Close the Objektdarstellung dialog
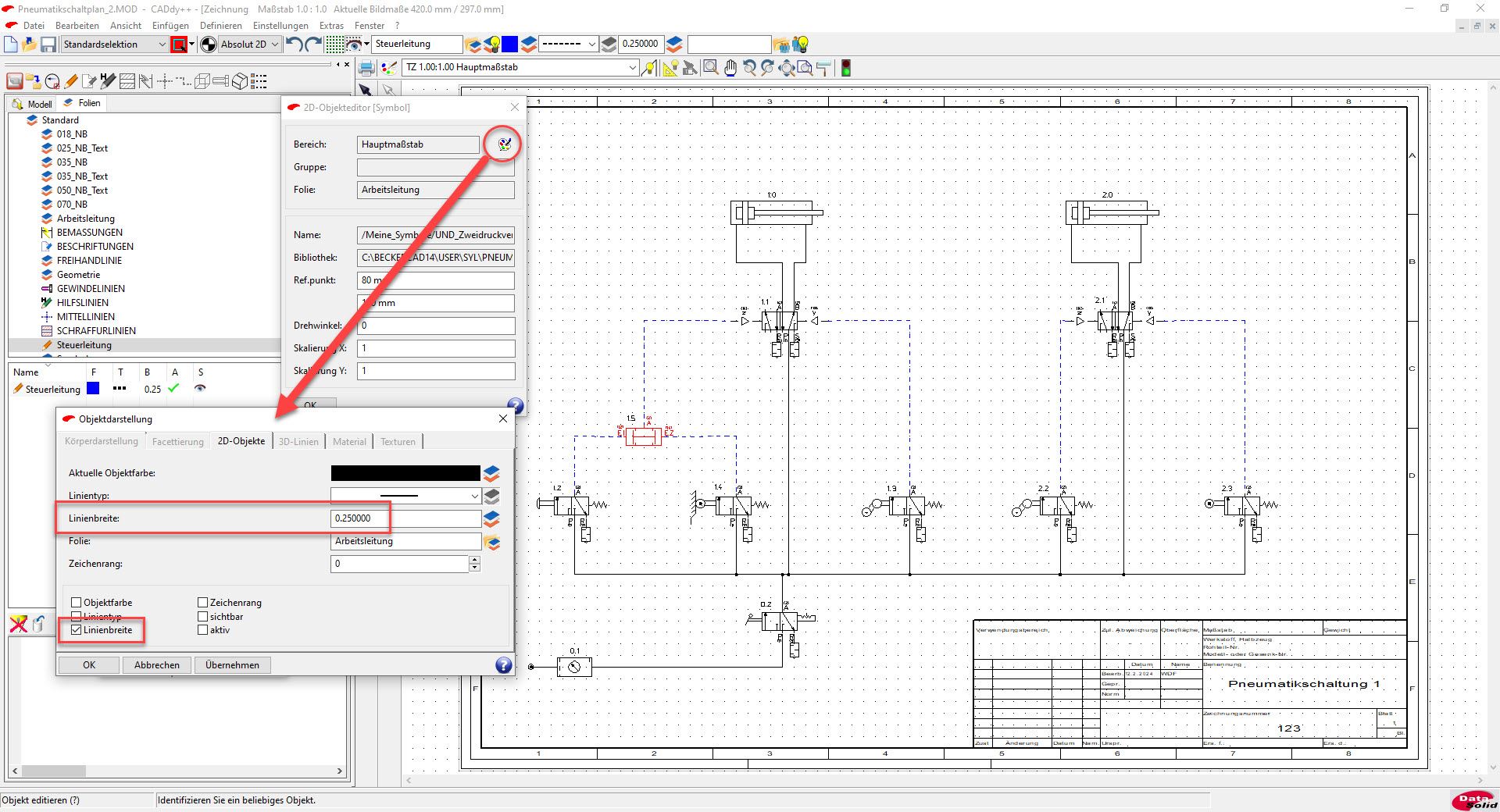The width and height of the screenshot is (1500, 812). [503, 418]
